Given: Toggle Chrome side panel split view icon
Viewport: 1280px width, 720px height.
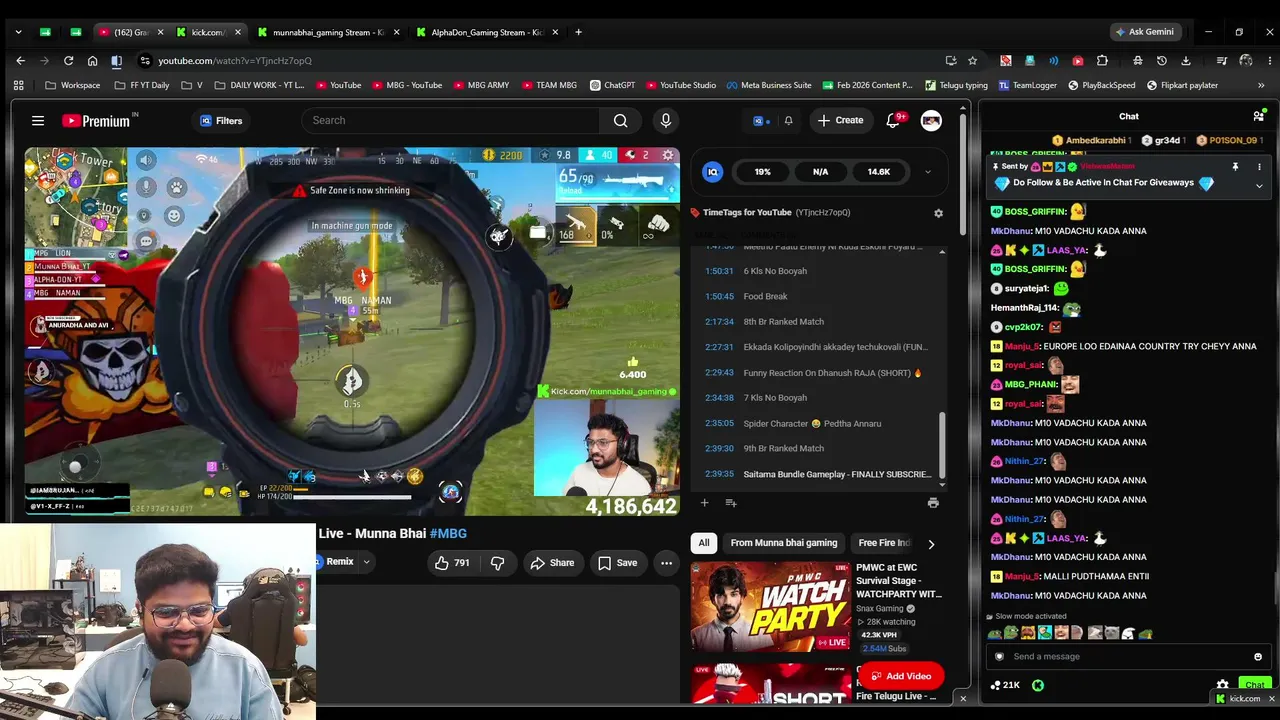Looking at the screenshot, I should [x=116, y=61].
